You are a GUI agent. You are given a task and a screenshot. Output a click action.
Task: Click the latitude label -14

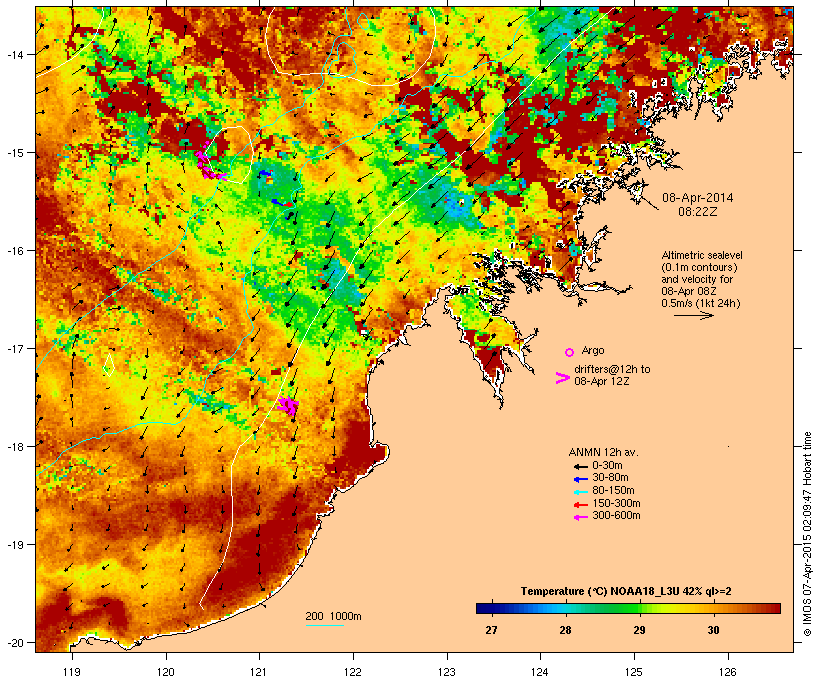(x=16, y=54)
